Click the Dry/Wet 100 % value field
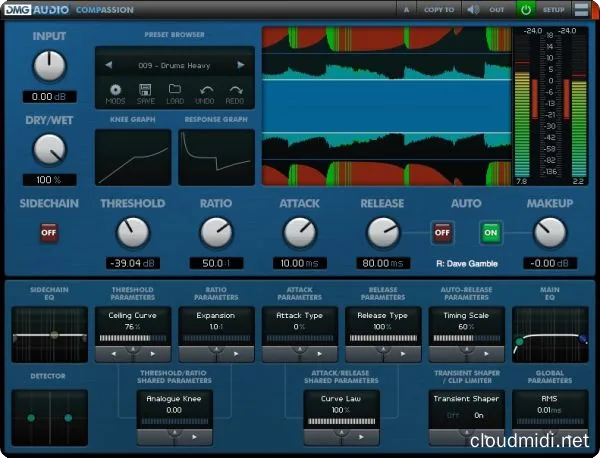 (49, 180)
